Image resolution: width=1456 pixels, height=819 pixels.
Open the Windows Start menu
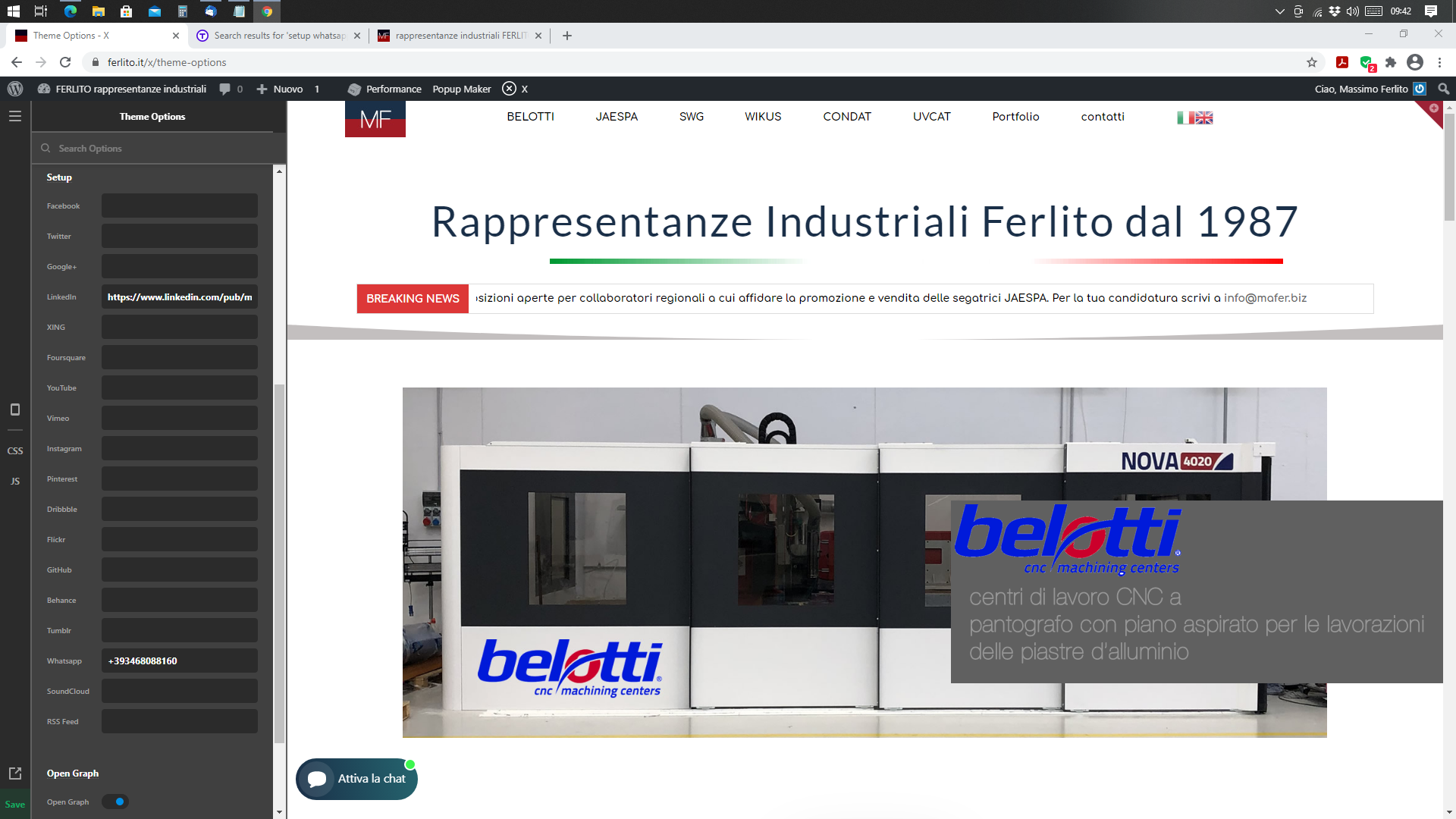13,11
